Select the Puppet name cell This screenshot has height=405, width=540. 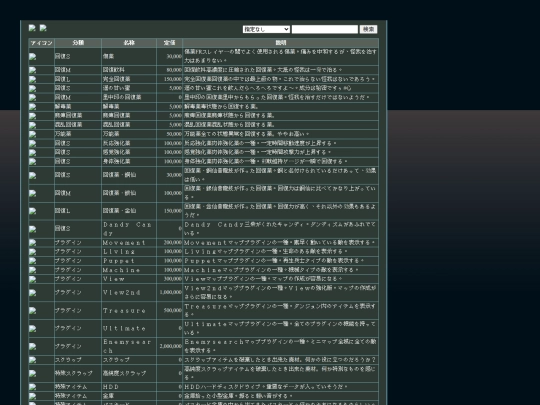129,261
